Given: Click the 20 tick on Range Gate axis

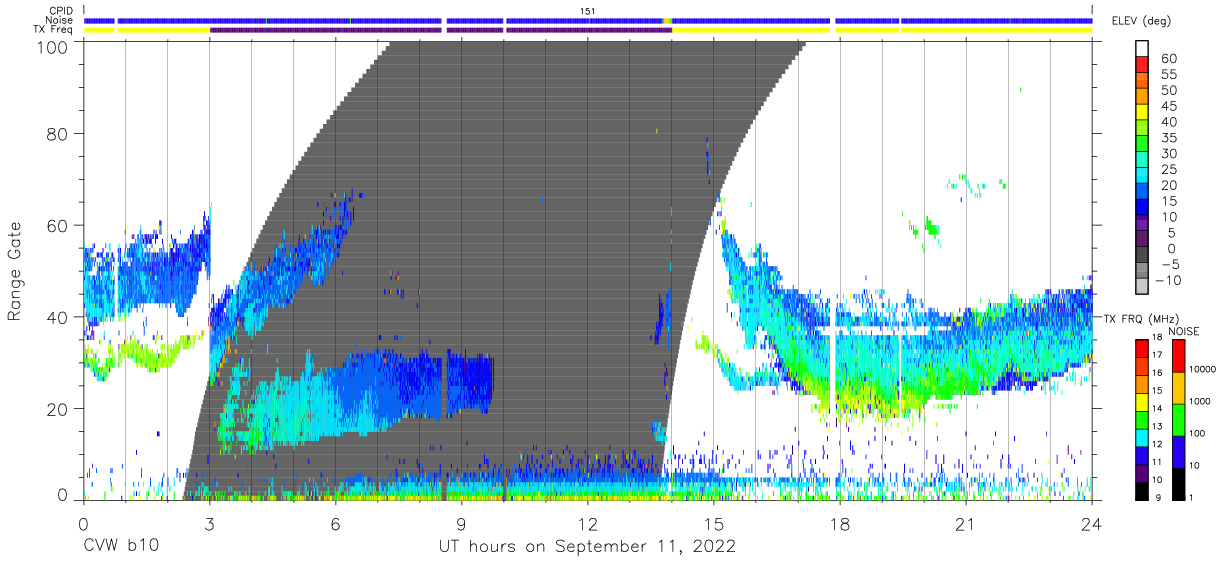Looking at the screenshot, I should tap(58, 408).
